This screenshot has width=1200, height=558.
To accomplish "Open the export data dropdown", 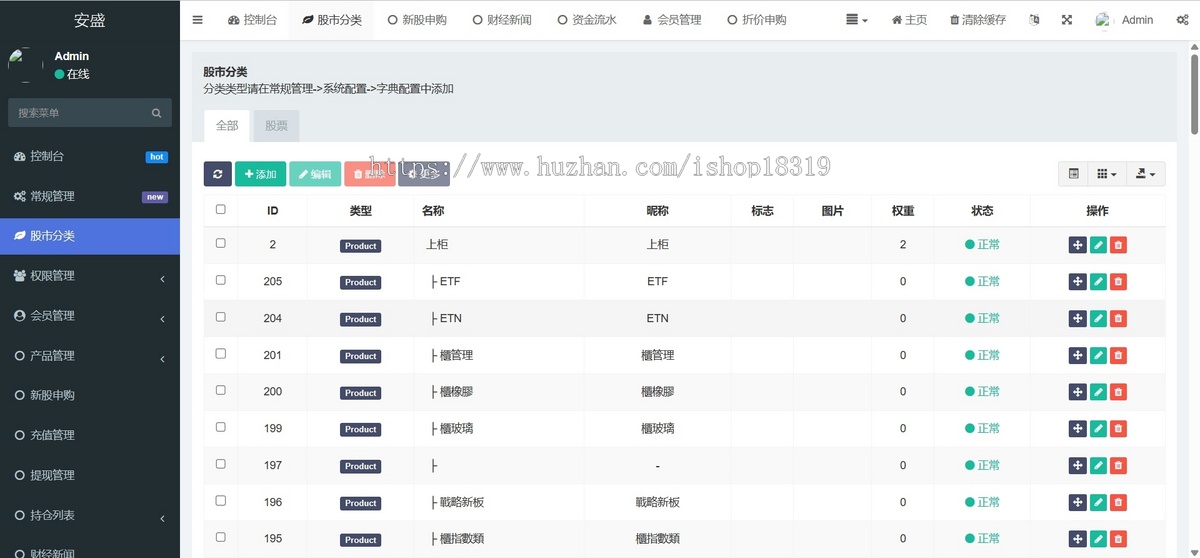I will [1145, 174].
